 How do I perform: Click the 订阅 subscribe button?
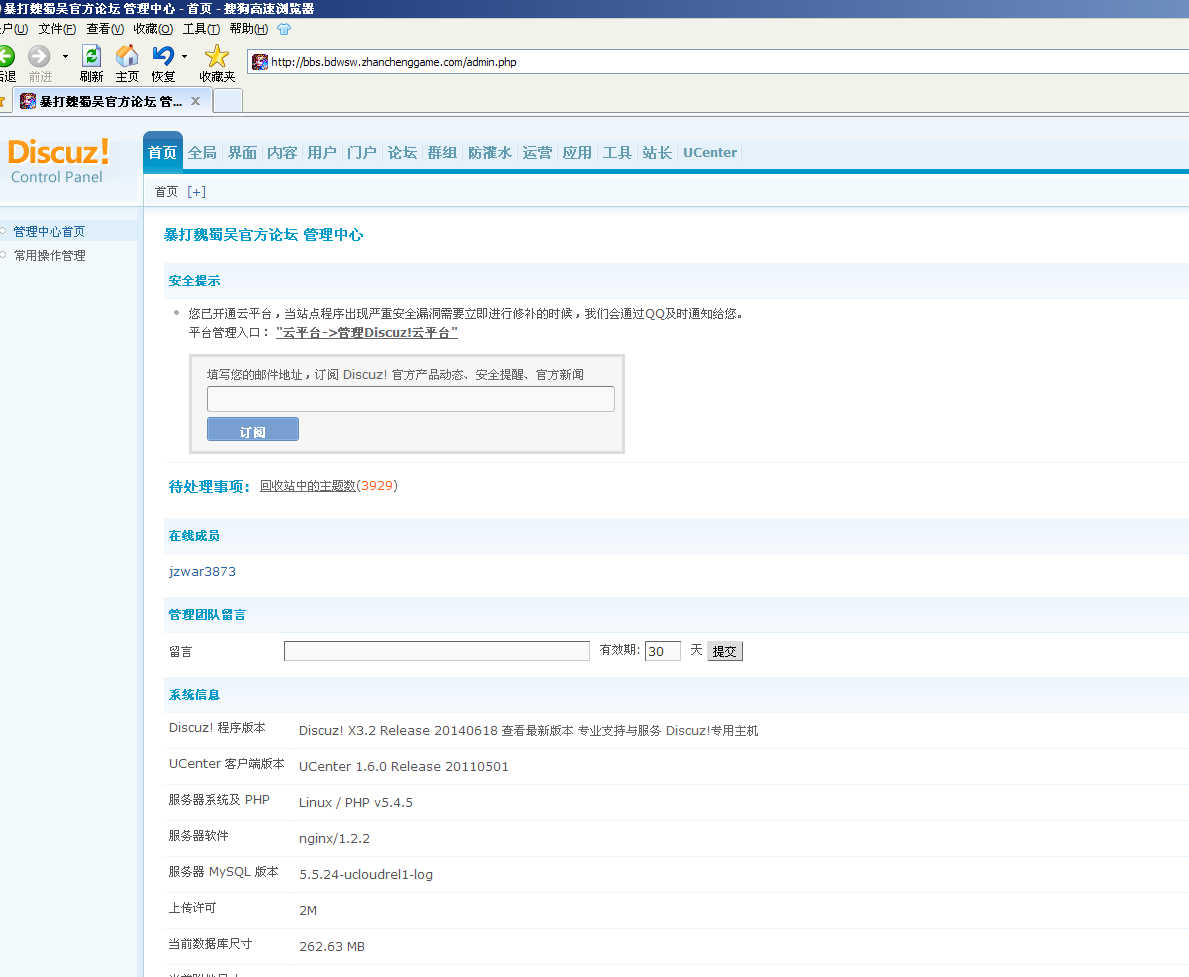pyautogui.click(x=253, y=429)
